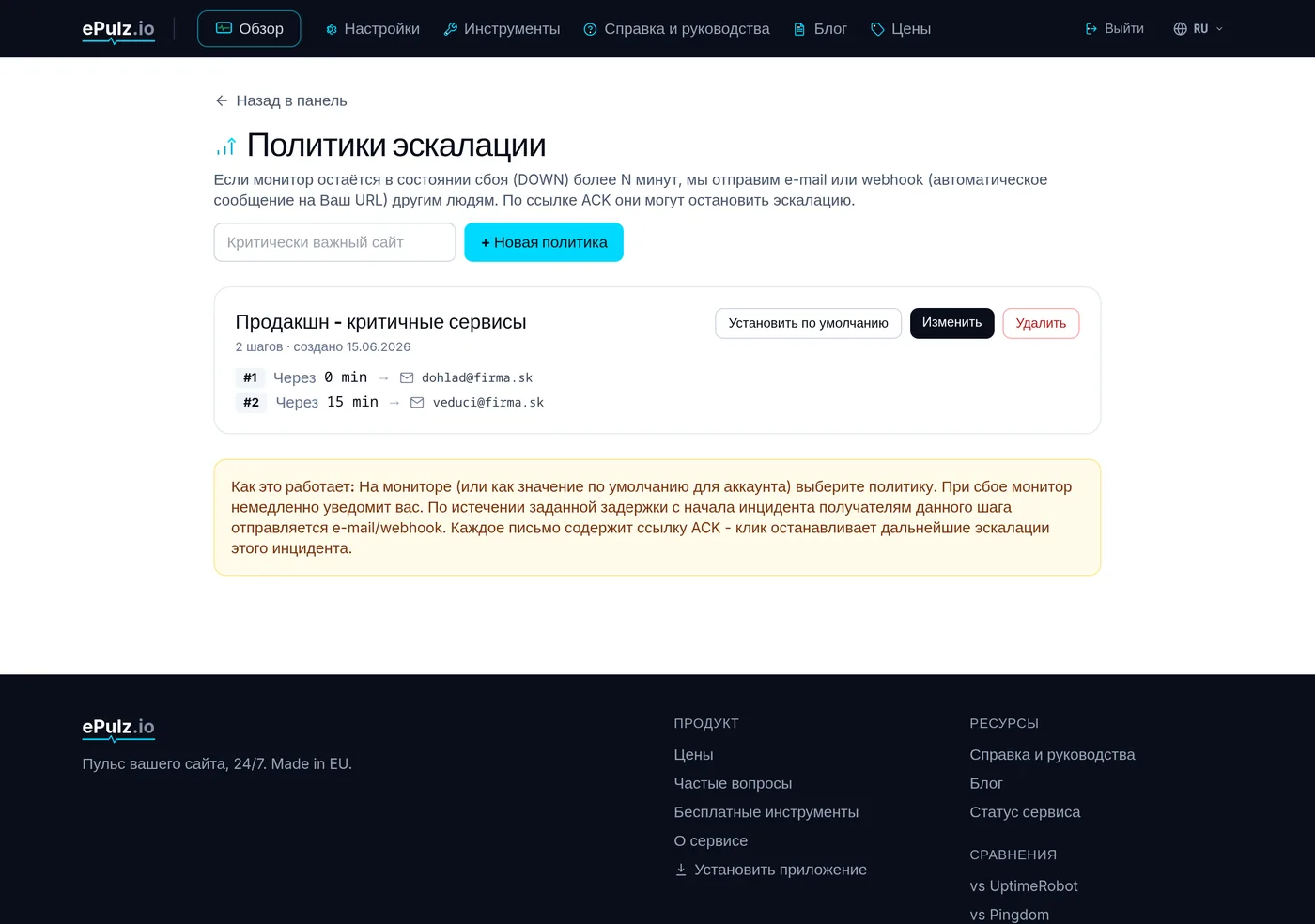Image resolution: width=1315 pixels, height=924 pixels.
Task: Create policy with + Новая политика
Action: tap(544, 242)
